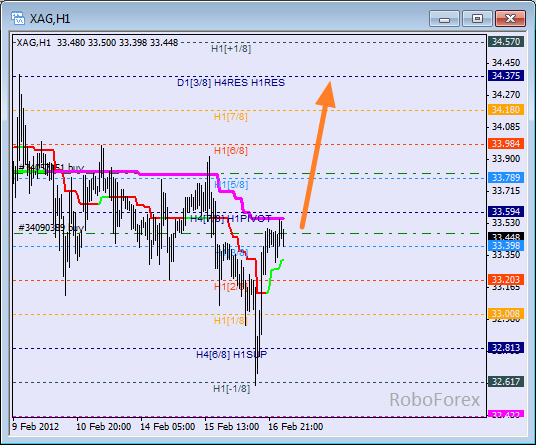This screenshot has width=536, height=445.
Task: Click the 32.617 price tag
Action: tap(506, 382)
